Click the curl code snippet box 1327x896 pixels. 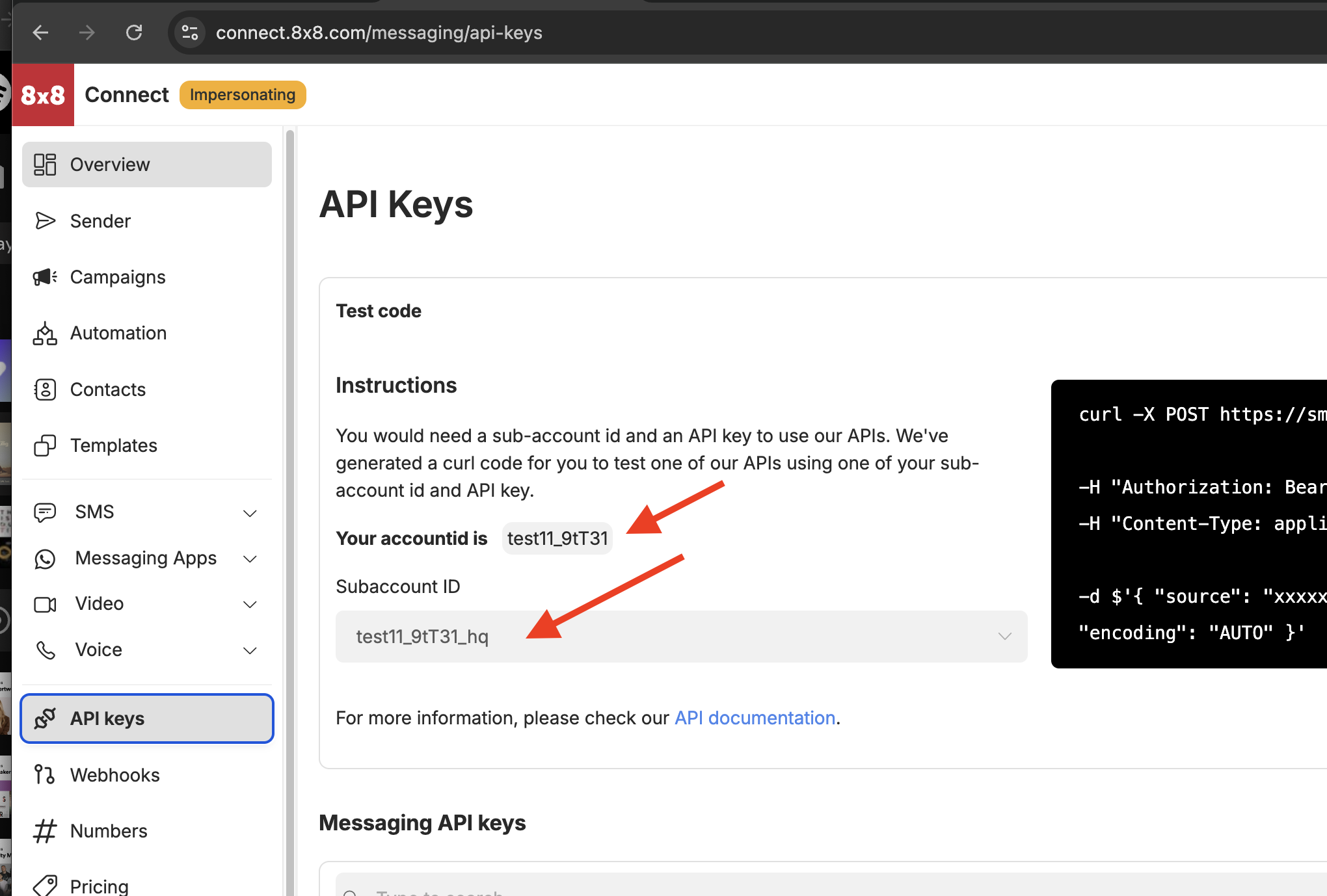pyautogui.click(x=1189, y=524)
